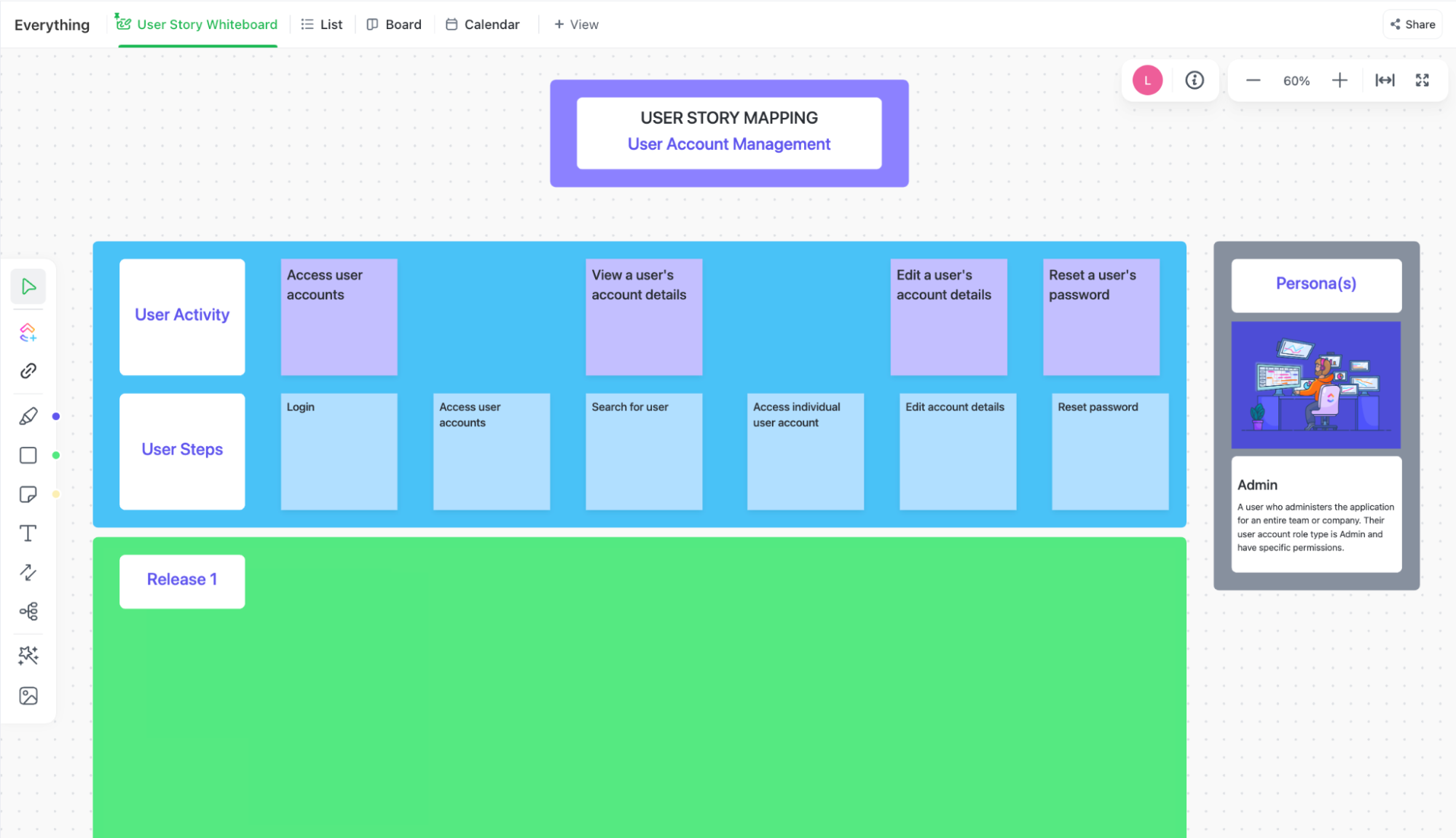The image size is (1456, 838).
Task: Select the pointer selection tool
Action: point(28,286)
